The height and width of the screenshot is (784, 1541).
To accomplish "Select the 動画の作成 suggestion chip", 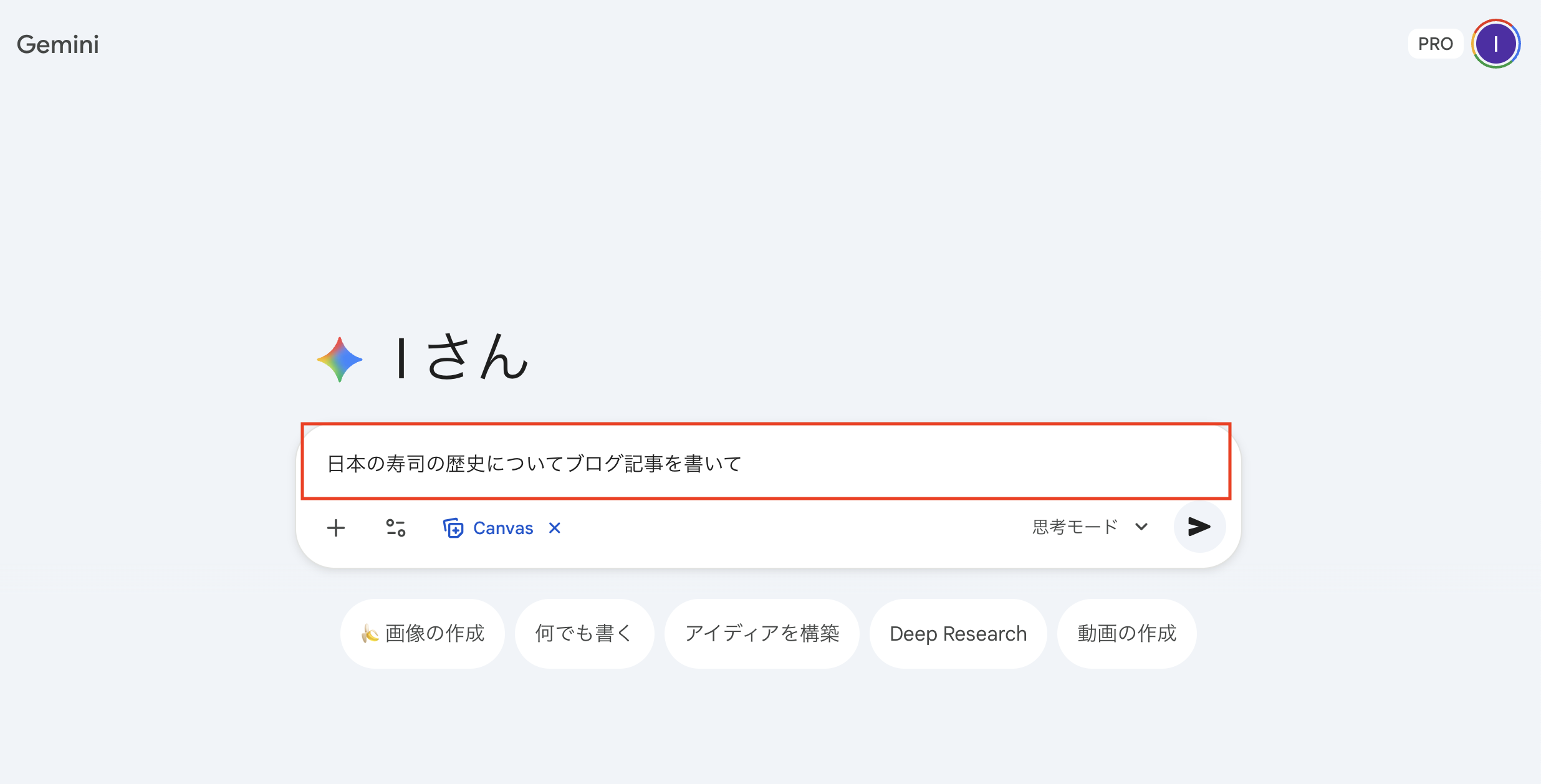I will coord(1126,634).
